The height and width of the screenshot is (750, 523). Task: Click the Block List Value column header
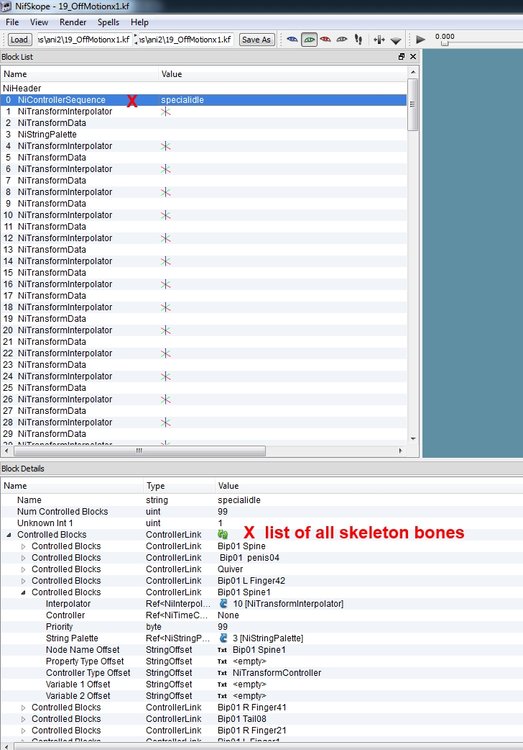(x=283, y=74)
